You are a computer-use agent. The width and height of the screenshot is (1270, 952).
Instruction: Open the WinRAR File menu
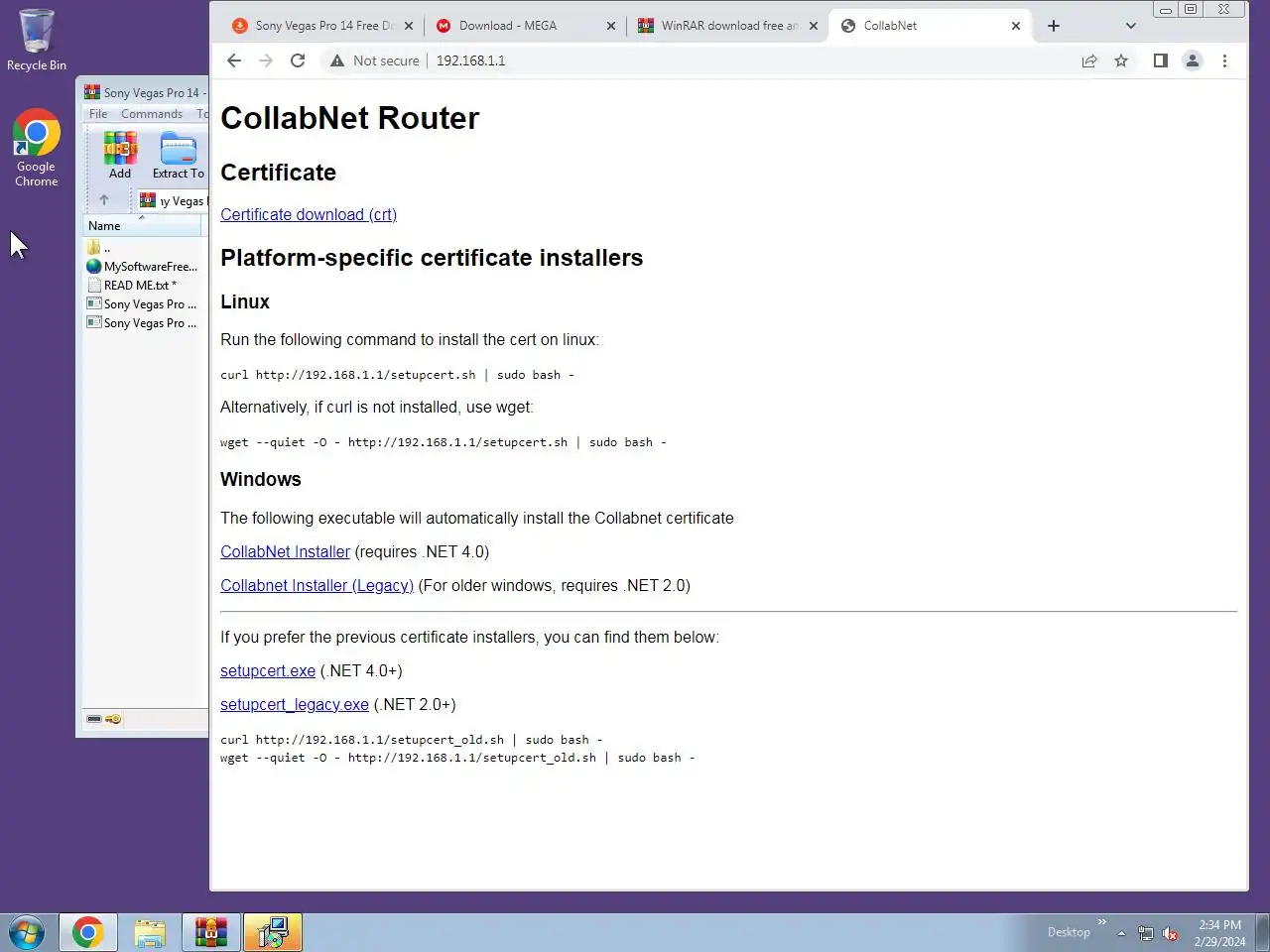(x=98, y=114)
